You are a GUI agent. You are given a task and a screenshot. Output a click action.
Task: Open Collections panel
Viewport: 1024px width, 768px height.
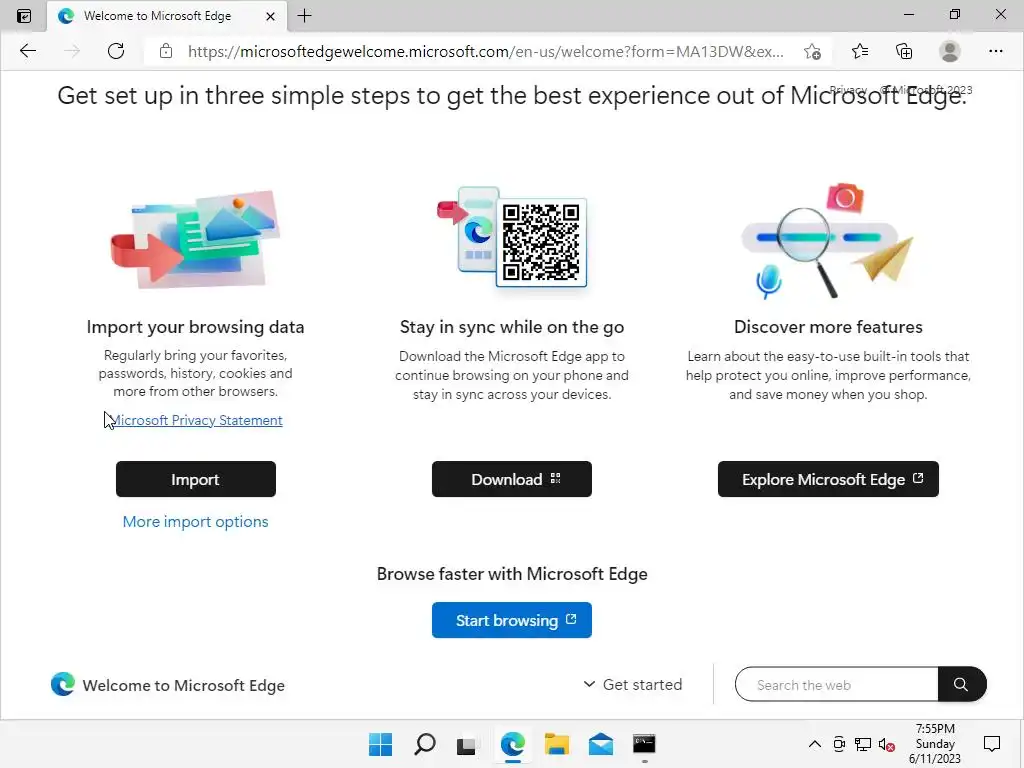pyautogui.click(x=904, y=51)
